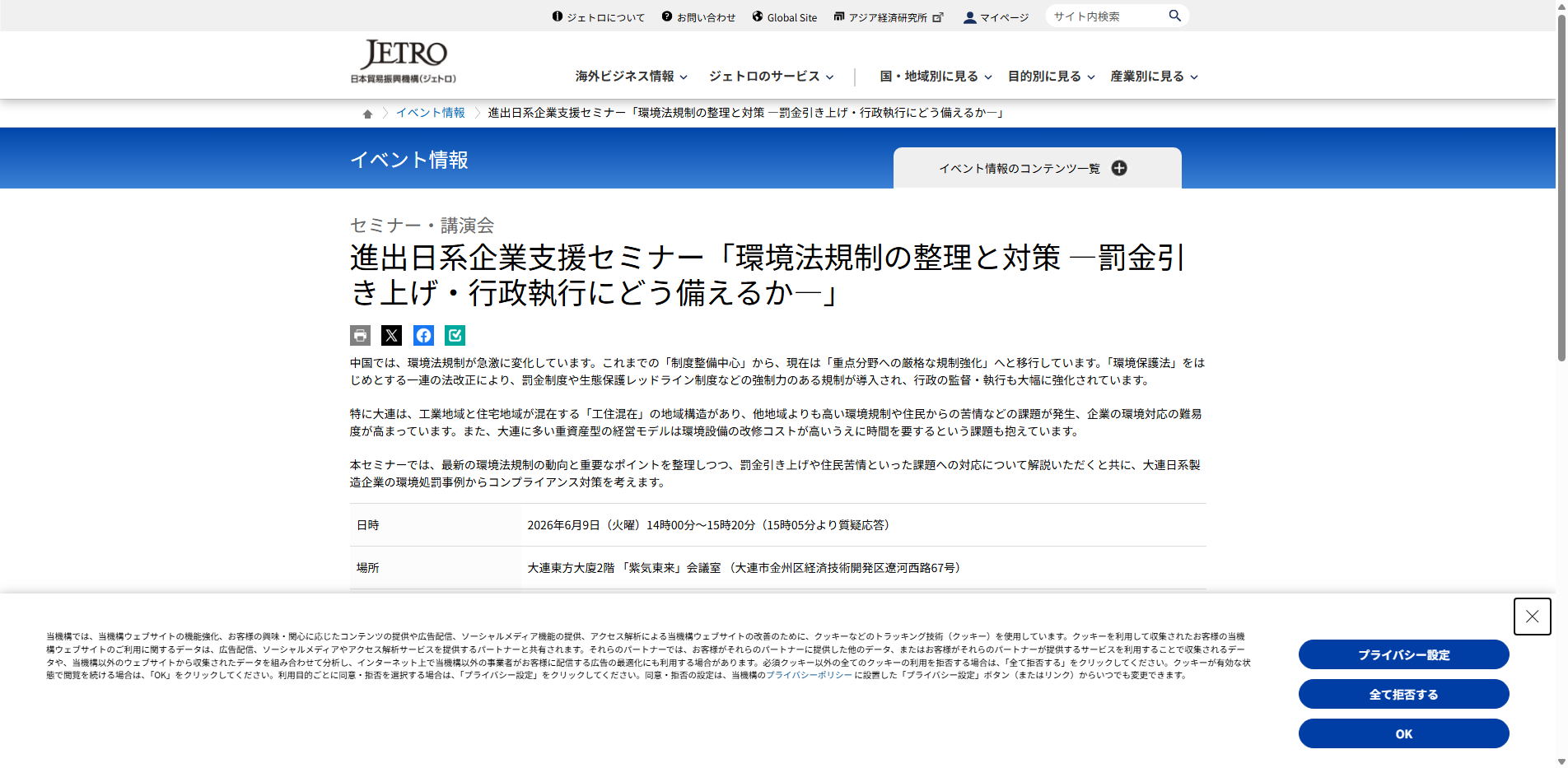Click the page vertical scrollbar
The width and height of the screenshot is (1568, 768).
[1561, 189]
